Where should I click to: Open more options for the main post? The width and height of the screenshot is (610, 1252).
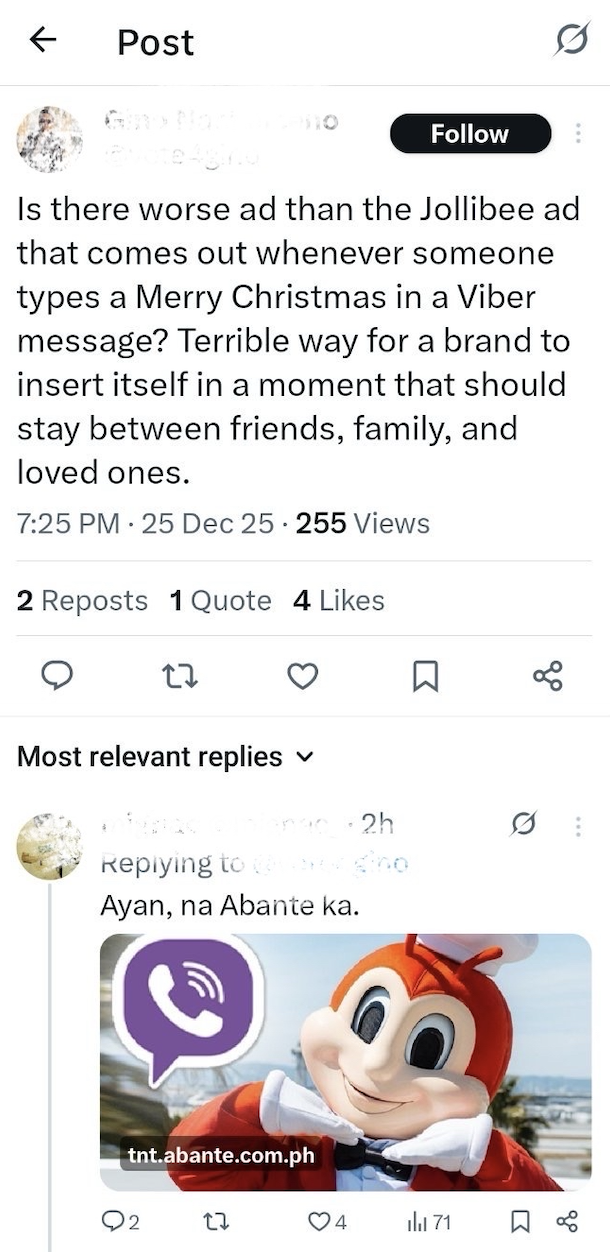(x=577, y=134)
